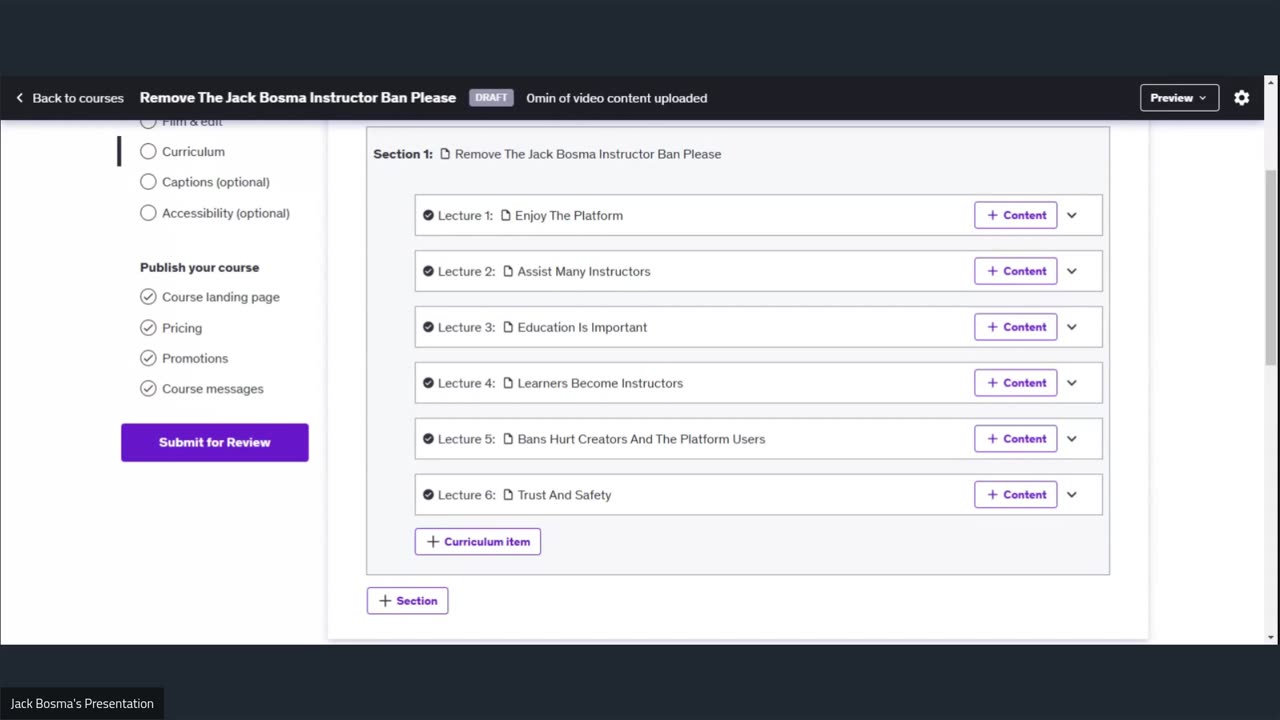The width and height of the screenshot is (1280, 720).
Task: Expand Lecture 1 Enjoy The Platform chevron
Action: click(1071, 215)
